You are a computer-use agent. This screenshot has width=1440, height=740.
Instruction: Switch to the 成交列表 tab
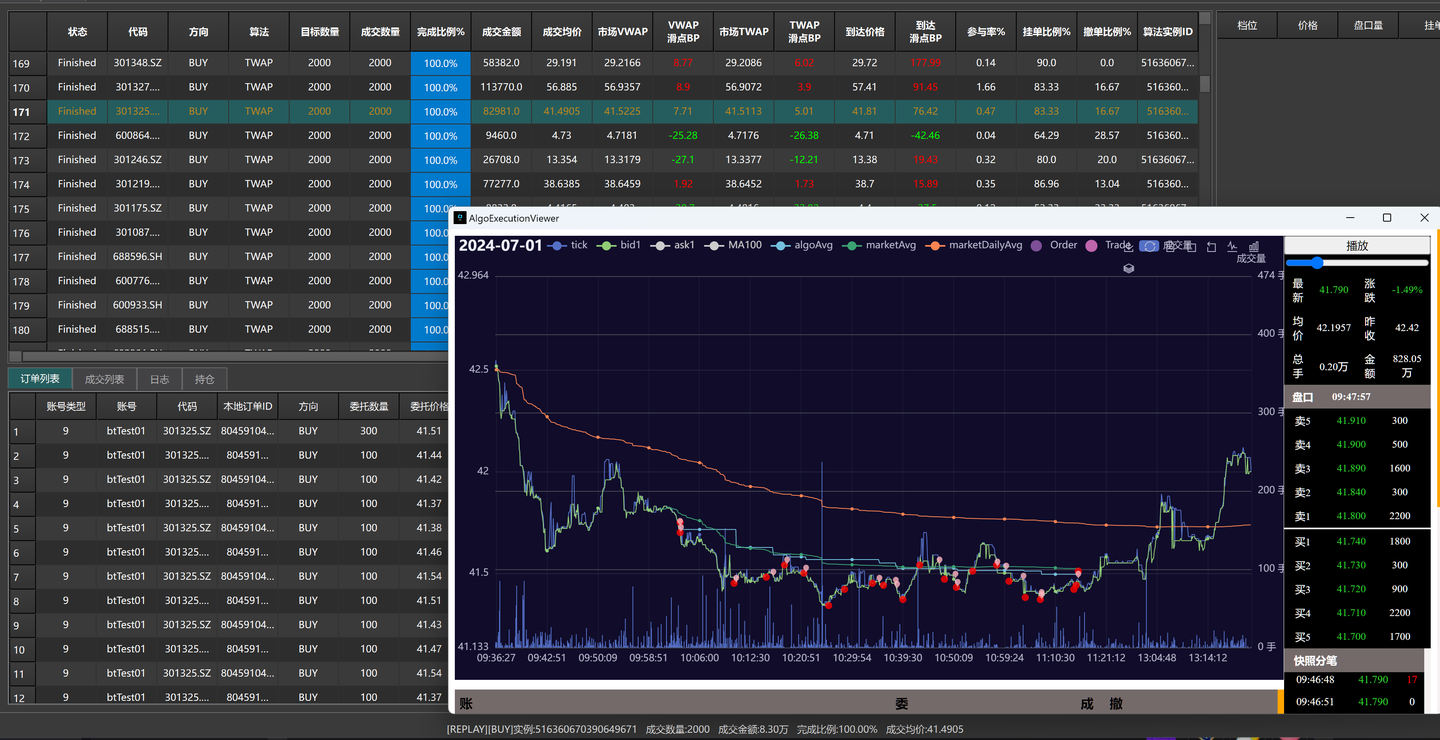pyautogui.click(x=104, y=379)
